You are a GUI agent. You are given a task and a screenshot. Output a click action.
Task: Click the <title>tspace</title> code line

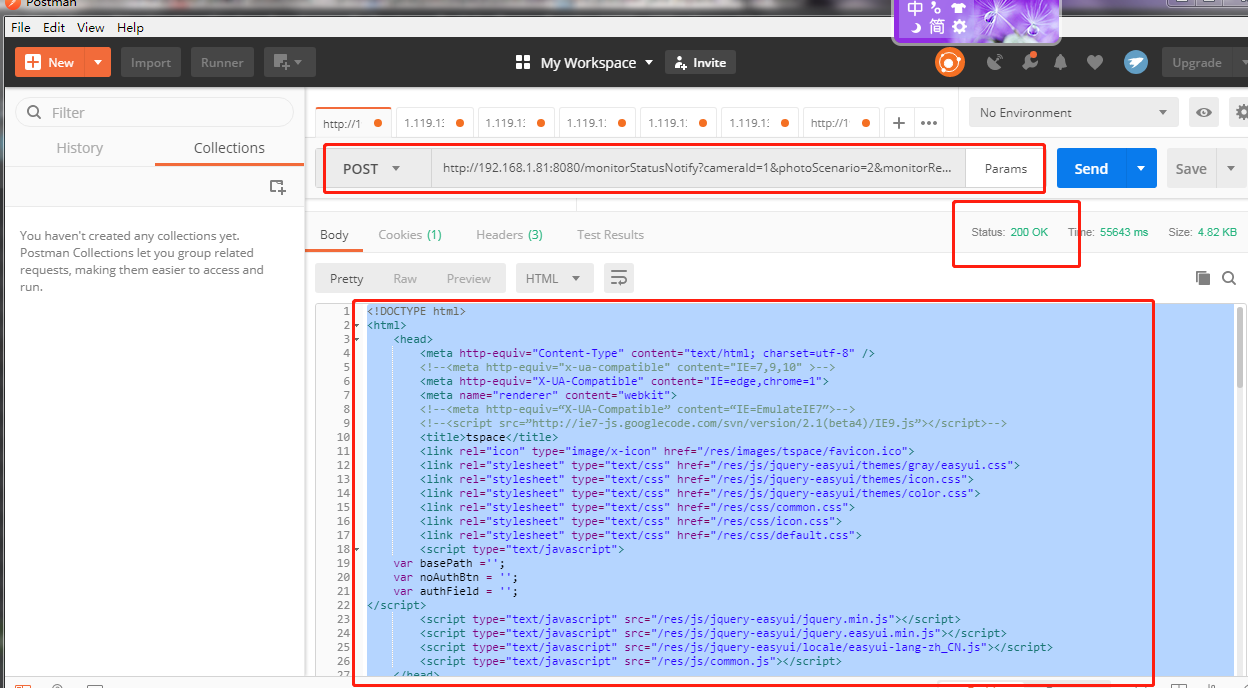(488, 437)
